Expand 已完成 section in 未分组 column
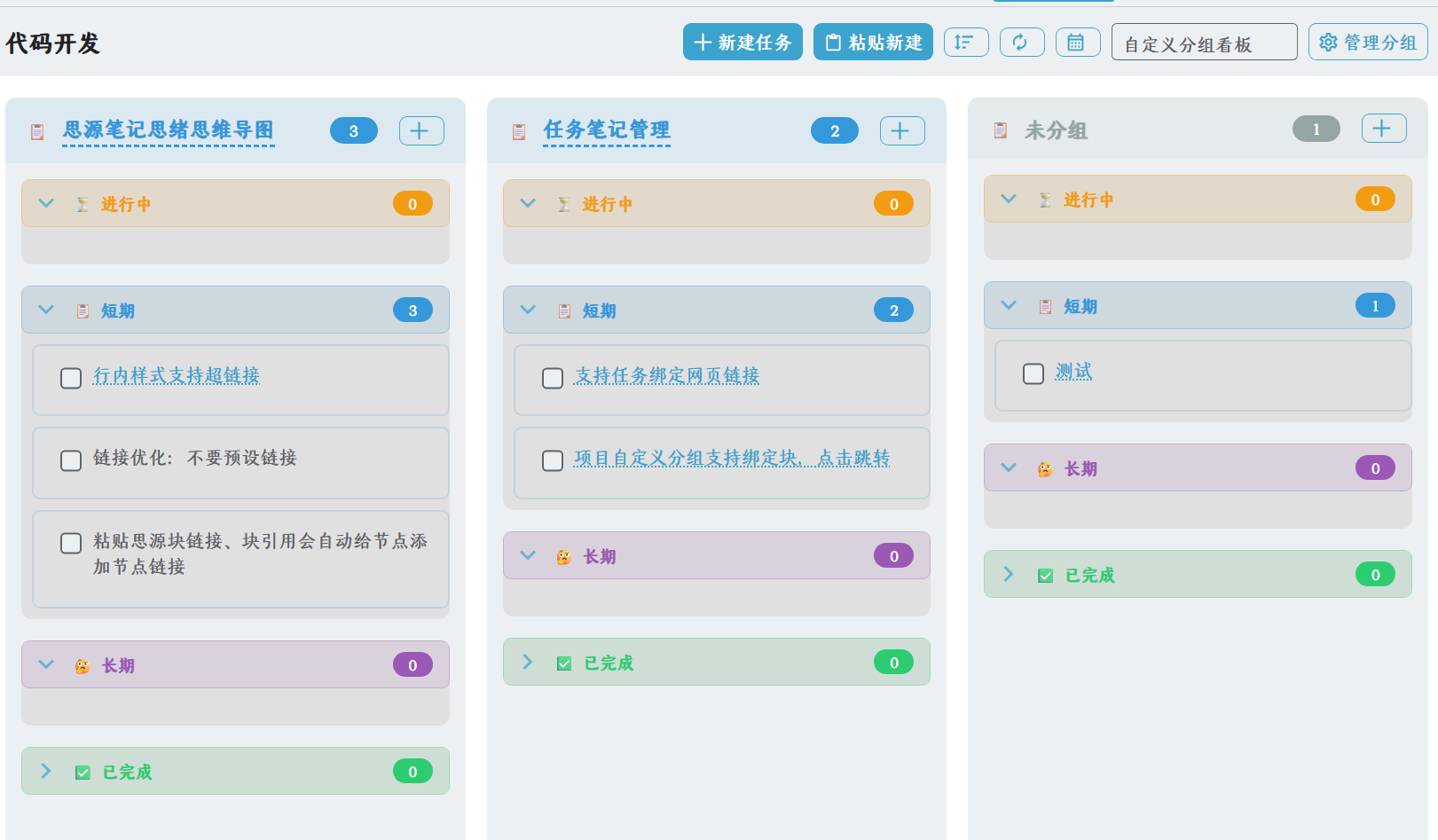The width and height of the screenshot is (1438, 840). [x=1009, y=575]
